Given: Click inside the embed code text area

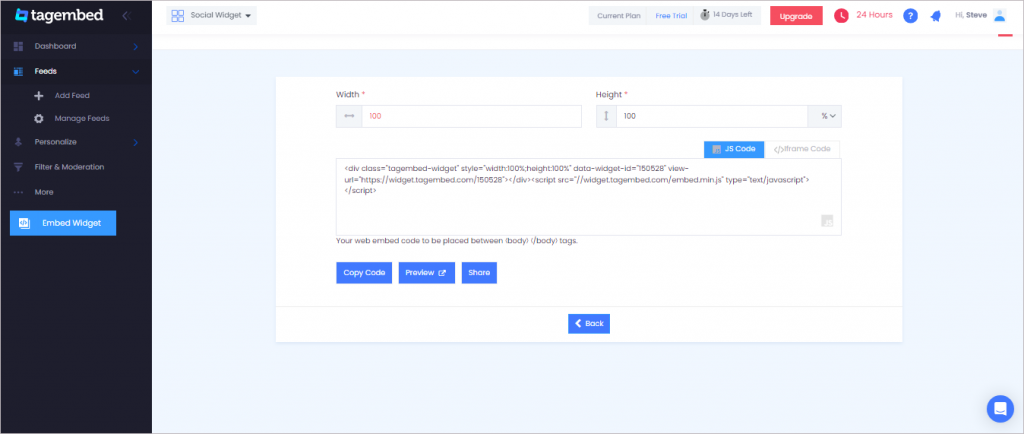Looking at the screenshot, I should click(588, 197).
